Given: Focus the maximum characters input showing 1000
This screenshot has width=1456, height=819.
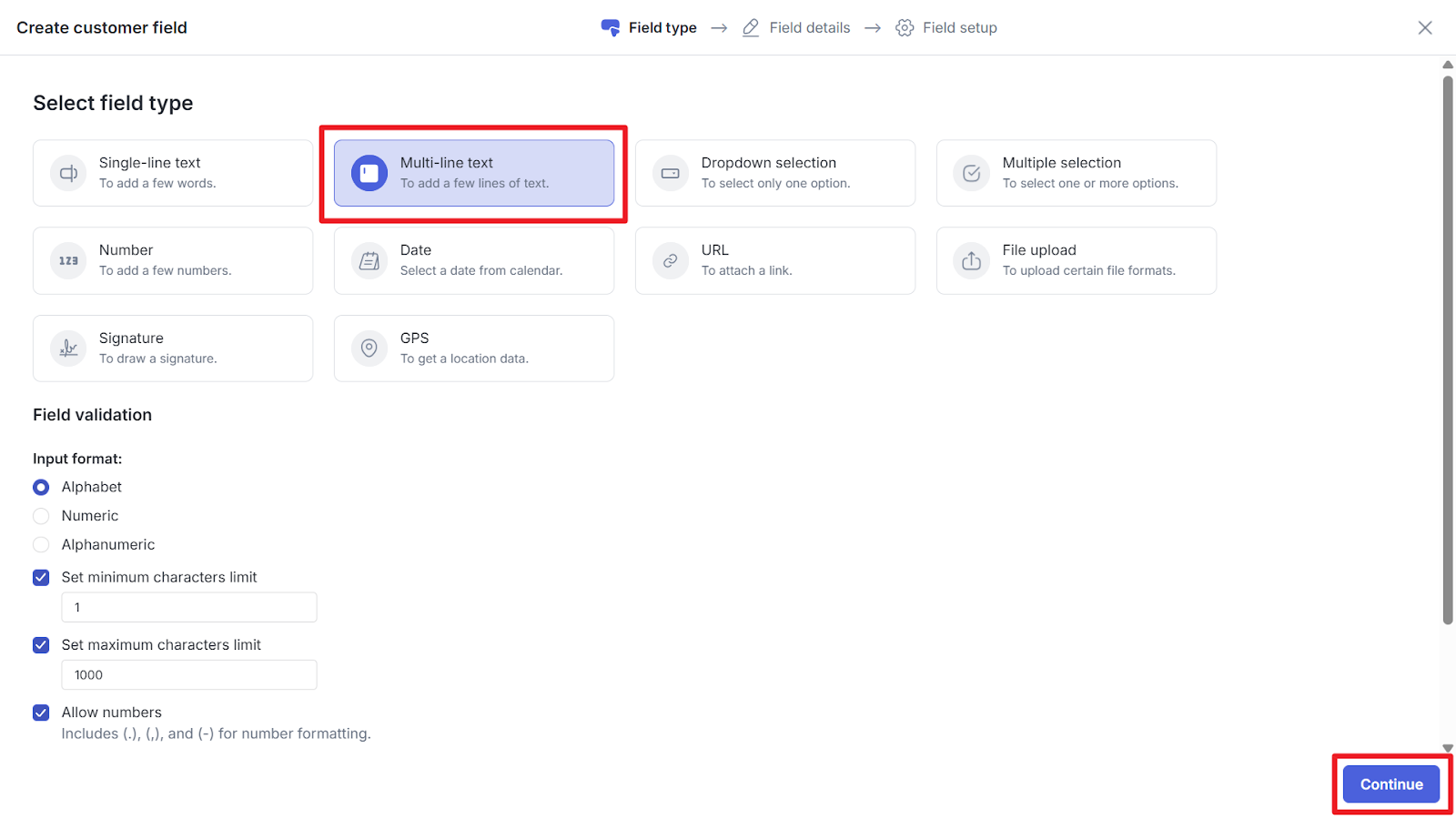Looking at the screenshot, I should [x=189, y=675].
